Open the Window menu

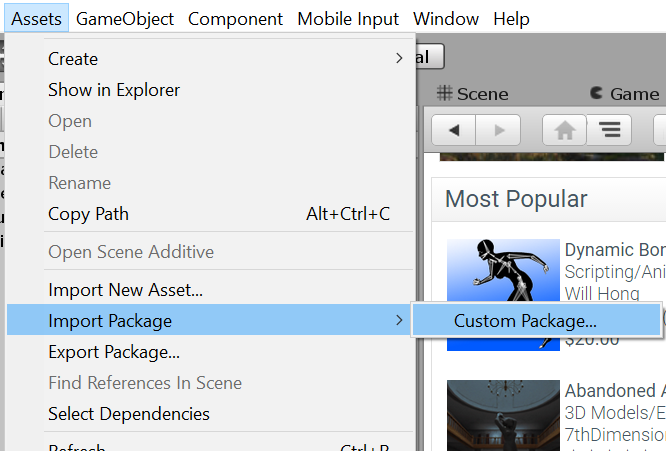(445, 18)
